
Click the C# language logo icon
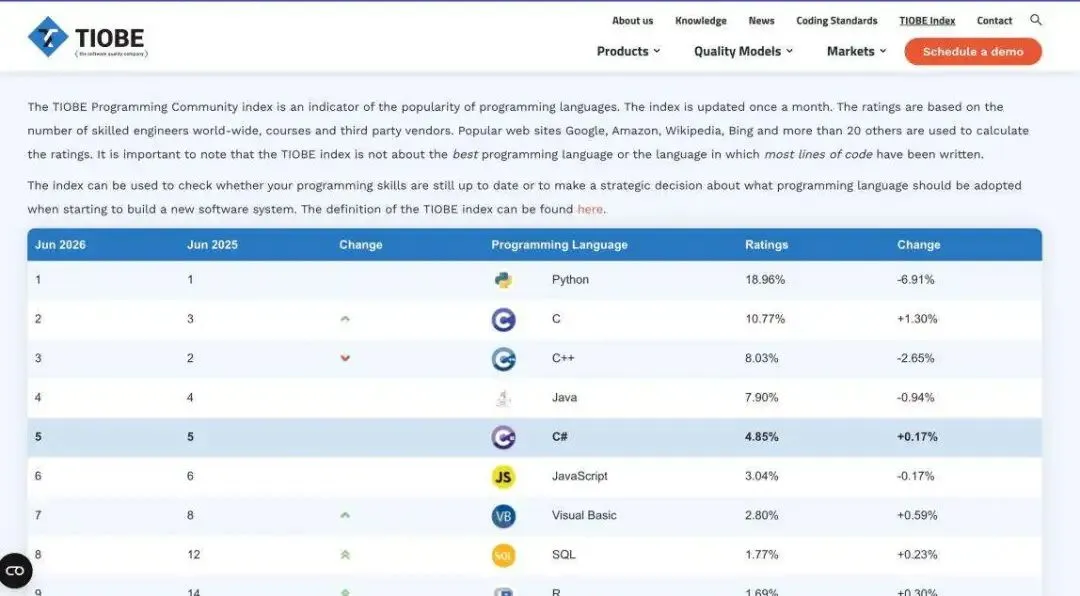[503, 437]
